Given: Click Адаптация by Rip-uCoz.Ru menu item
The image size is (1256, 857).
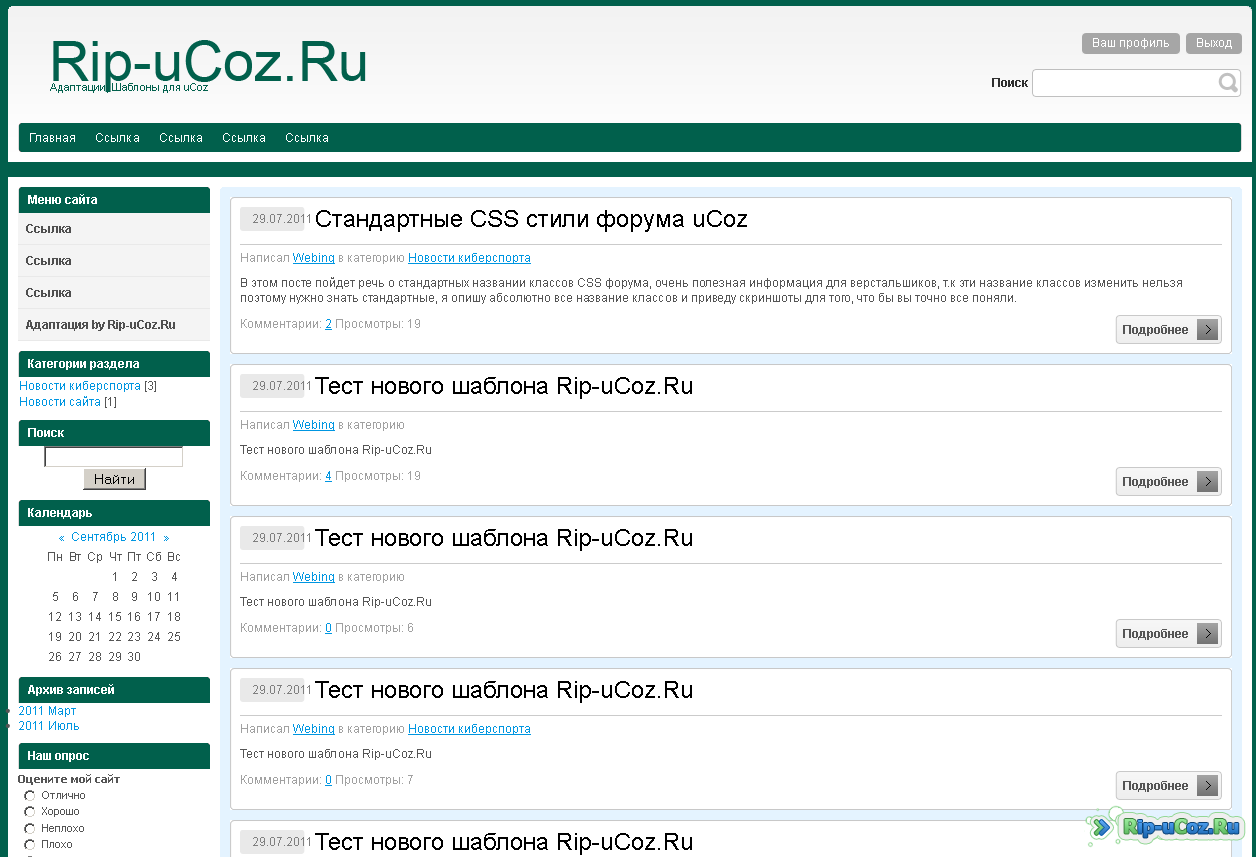Looking at the screenshot, I should [x=100, y=325].
